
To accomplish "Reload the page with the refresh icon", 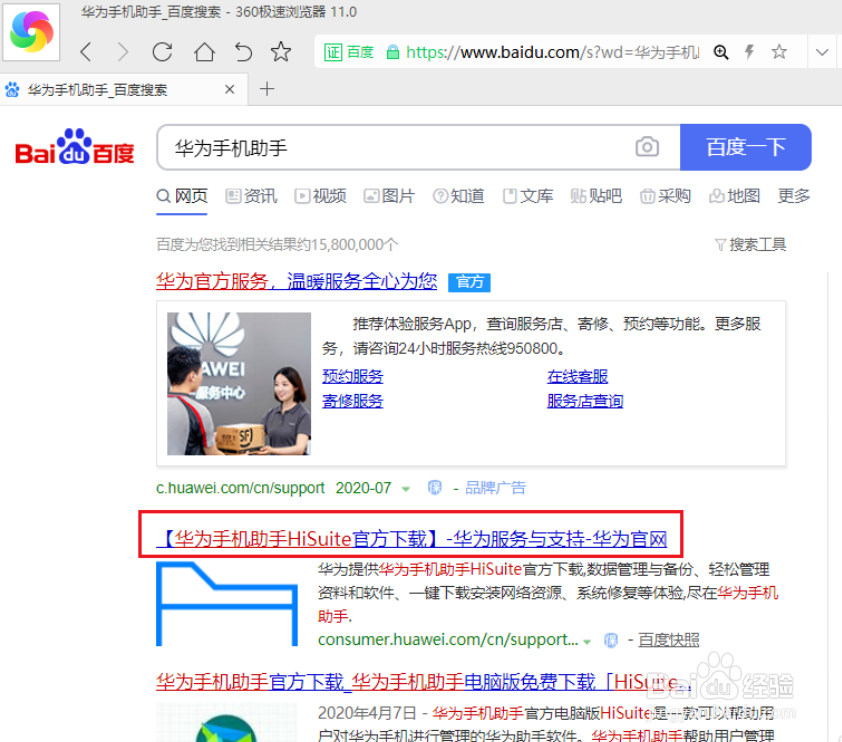I will (x=162, y=52).
